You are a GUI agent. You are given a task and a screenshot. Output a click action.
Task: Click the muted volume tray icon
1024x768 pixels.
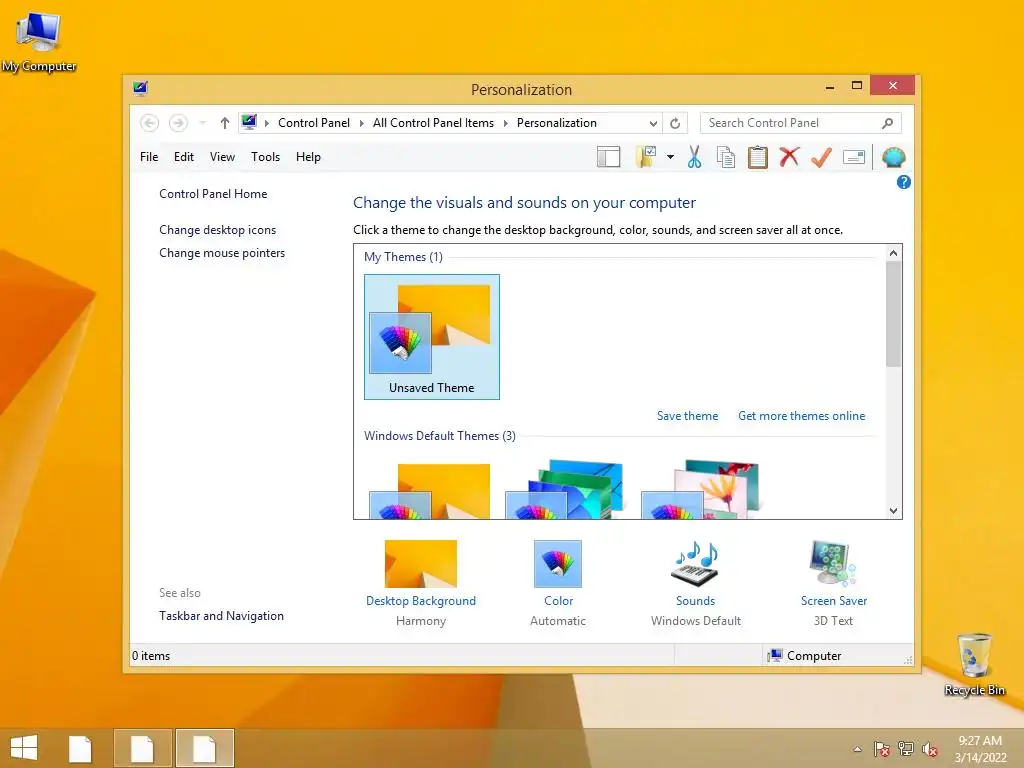coord(929,749)
